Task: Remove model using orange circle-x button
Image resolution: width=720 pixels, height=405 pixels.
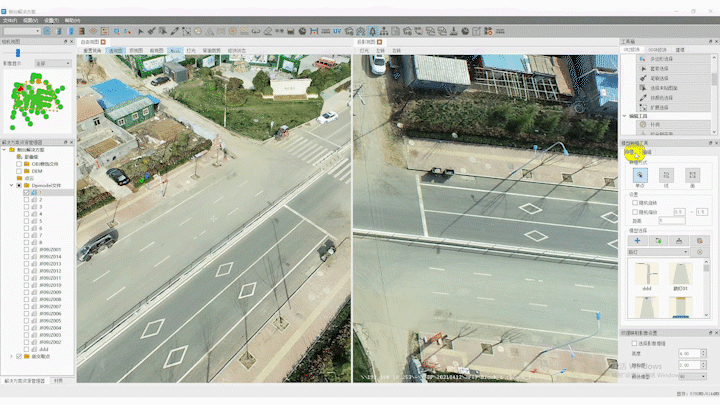Action: [x=699, y=252]
